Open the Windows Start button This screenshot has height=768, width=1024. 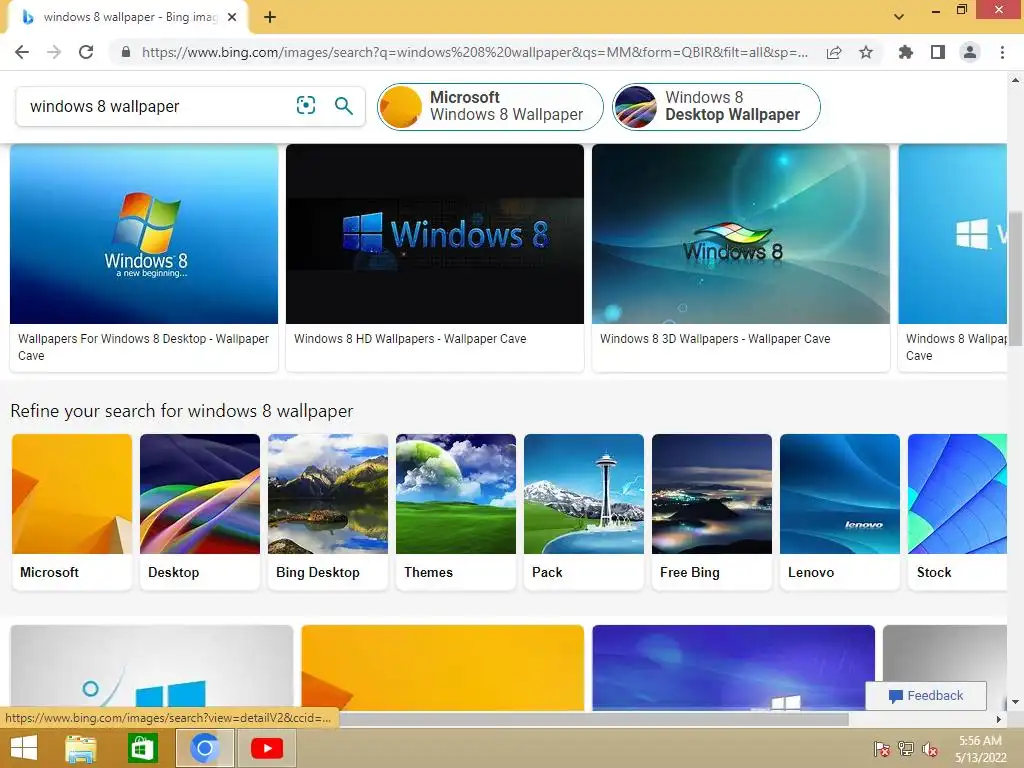point(24,748)
